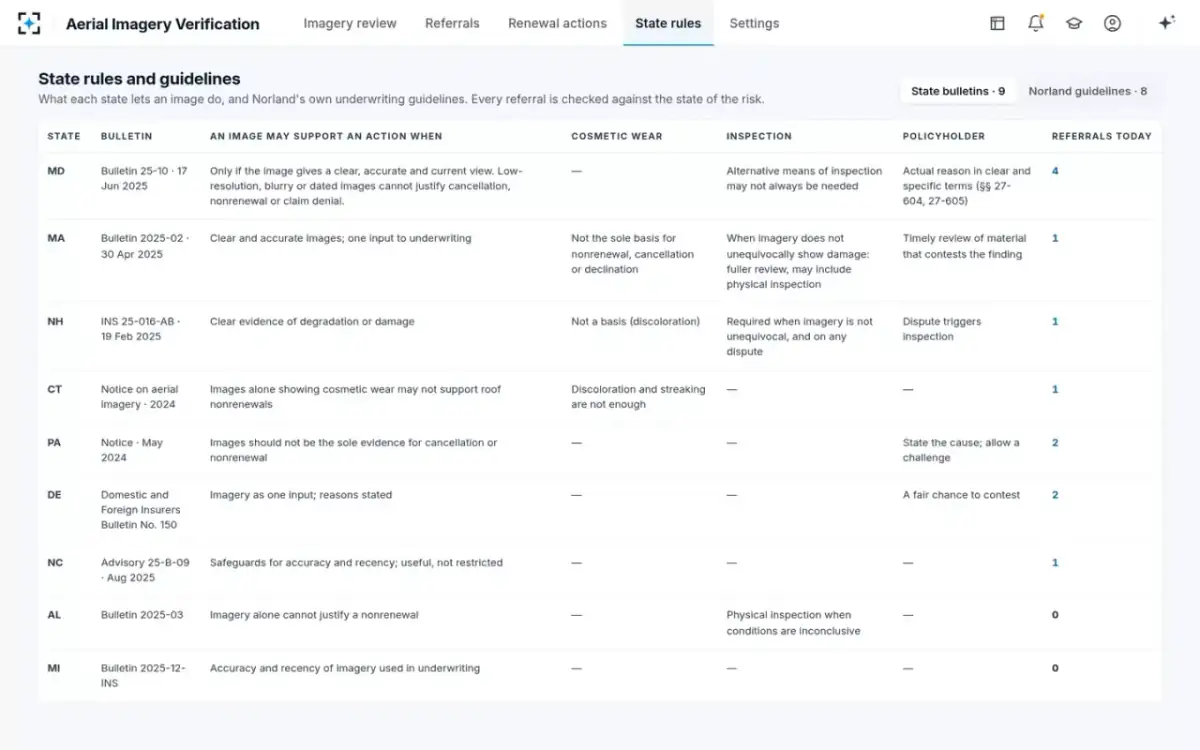Open PA referrals today count 2
The width and height of the screenshot is (1200, 750).
coord(1055,442)
